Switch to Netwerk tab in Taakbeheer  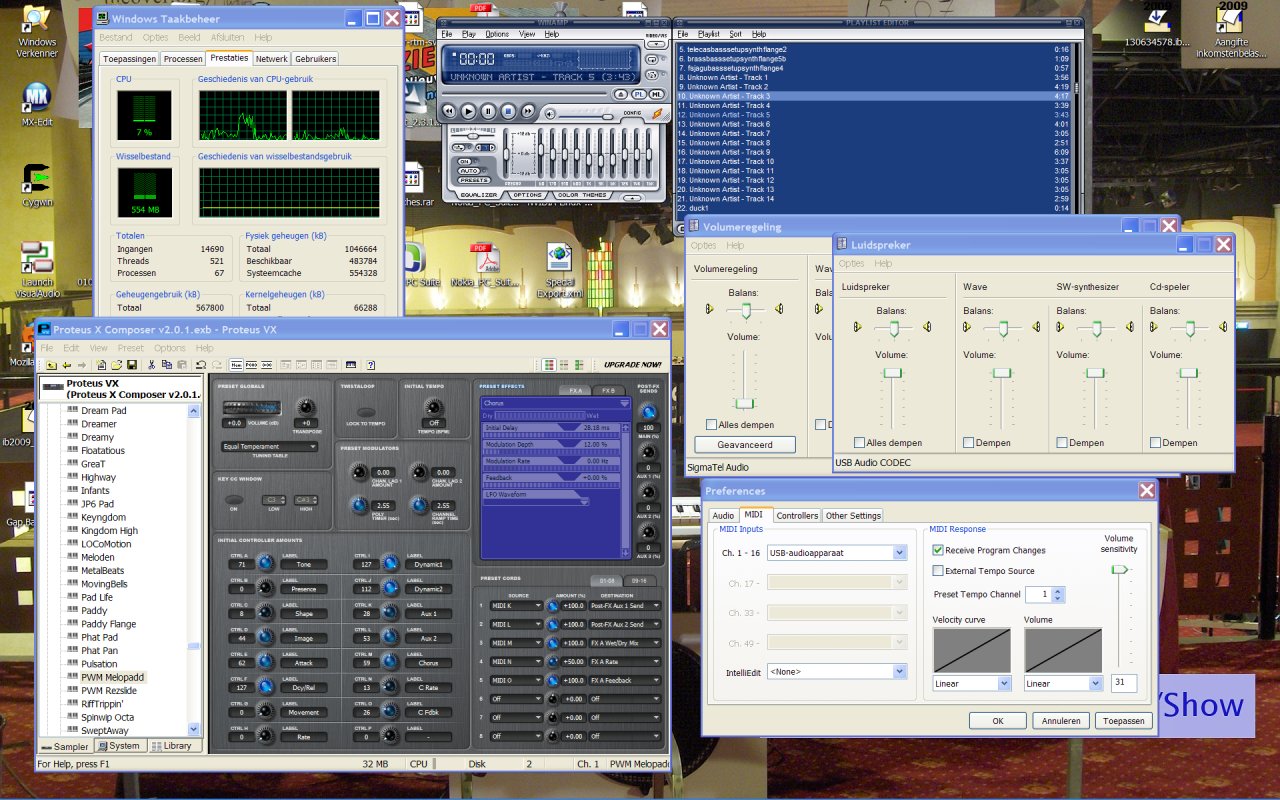[272, 59]
